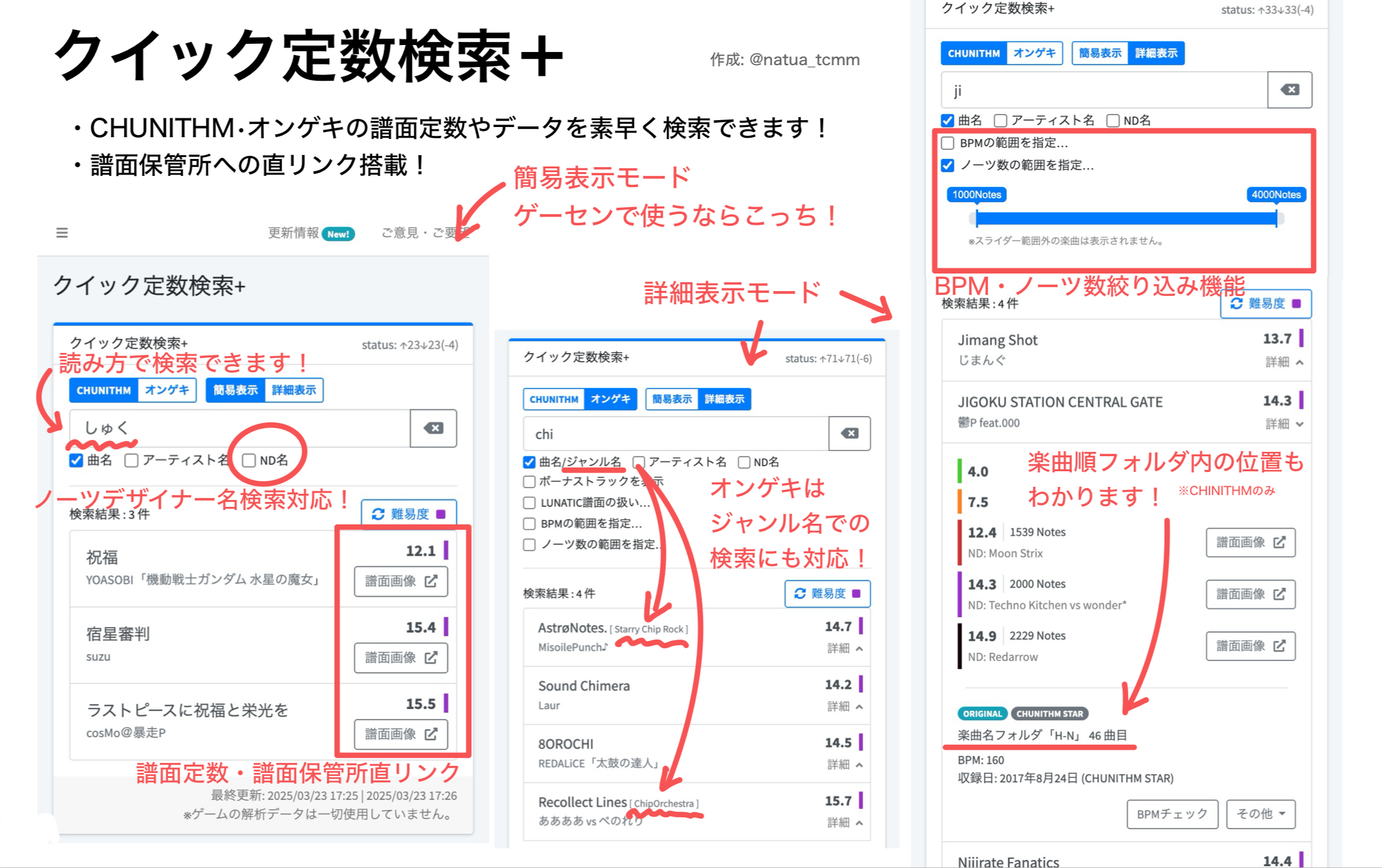The height and width of the screenshot is (868, 1382).
Task: Enable ND名 checkbox under しゅく search
Action: [249, 461]
